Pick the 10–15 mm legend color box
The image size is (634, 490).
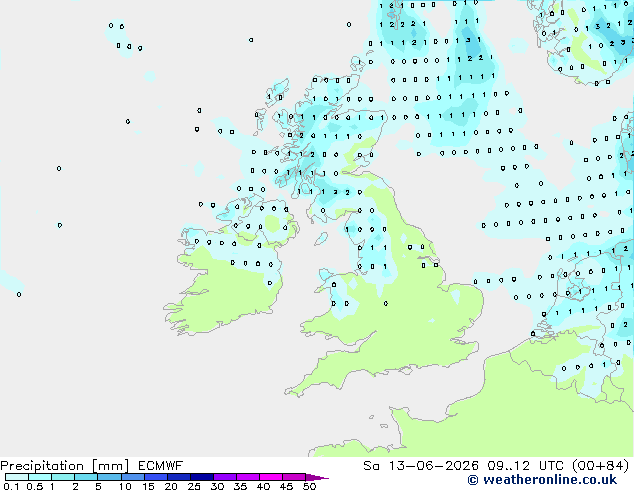(133, 477)
